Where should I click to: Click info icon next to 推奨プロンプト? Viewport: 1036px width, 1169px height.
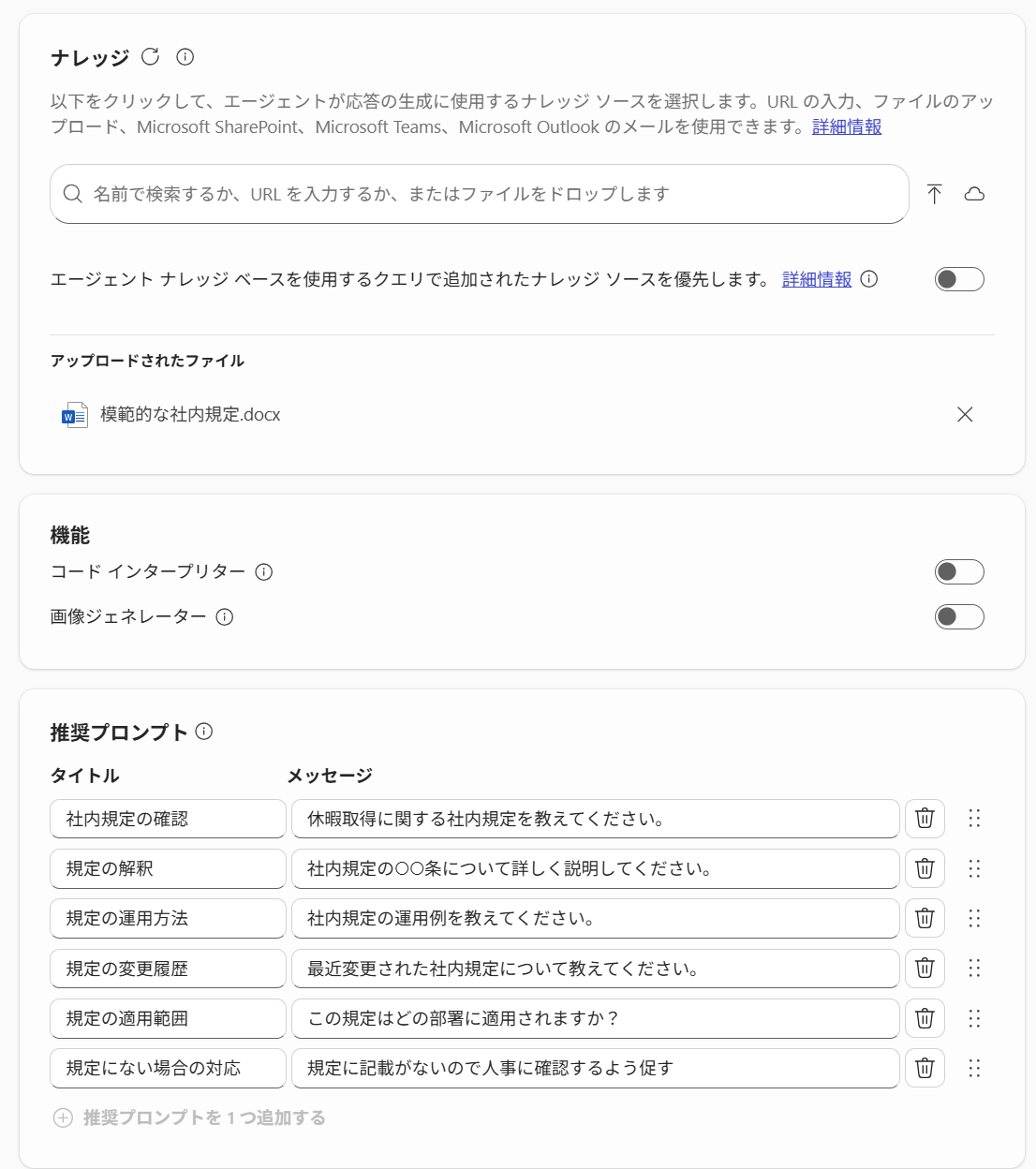[204, 732]
